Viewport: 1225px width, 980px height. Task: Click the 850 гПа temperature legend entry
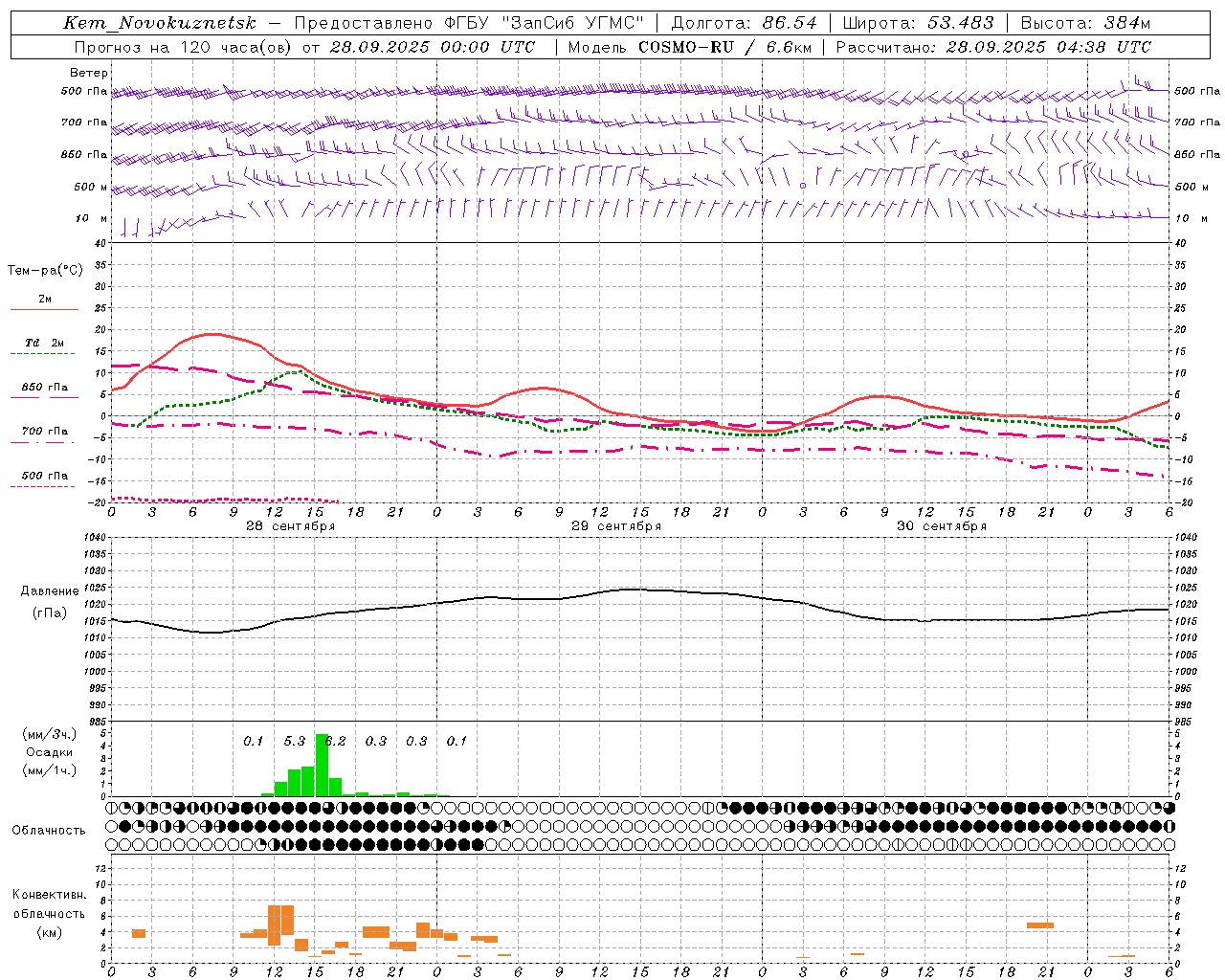click(44, 388)
